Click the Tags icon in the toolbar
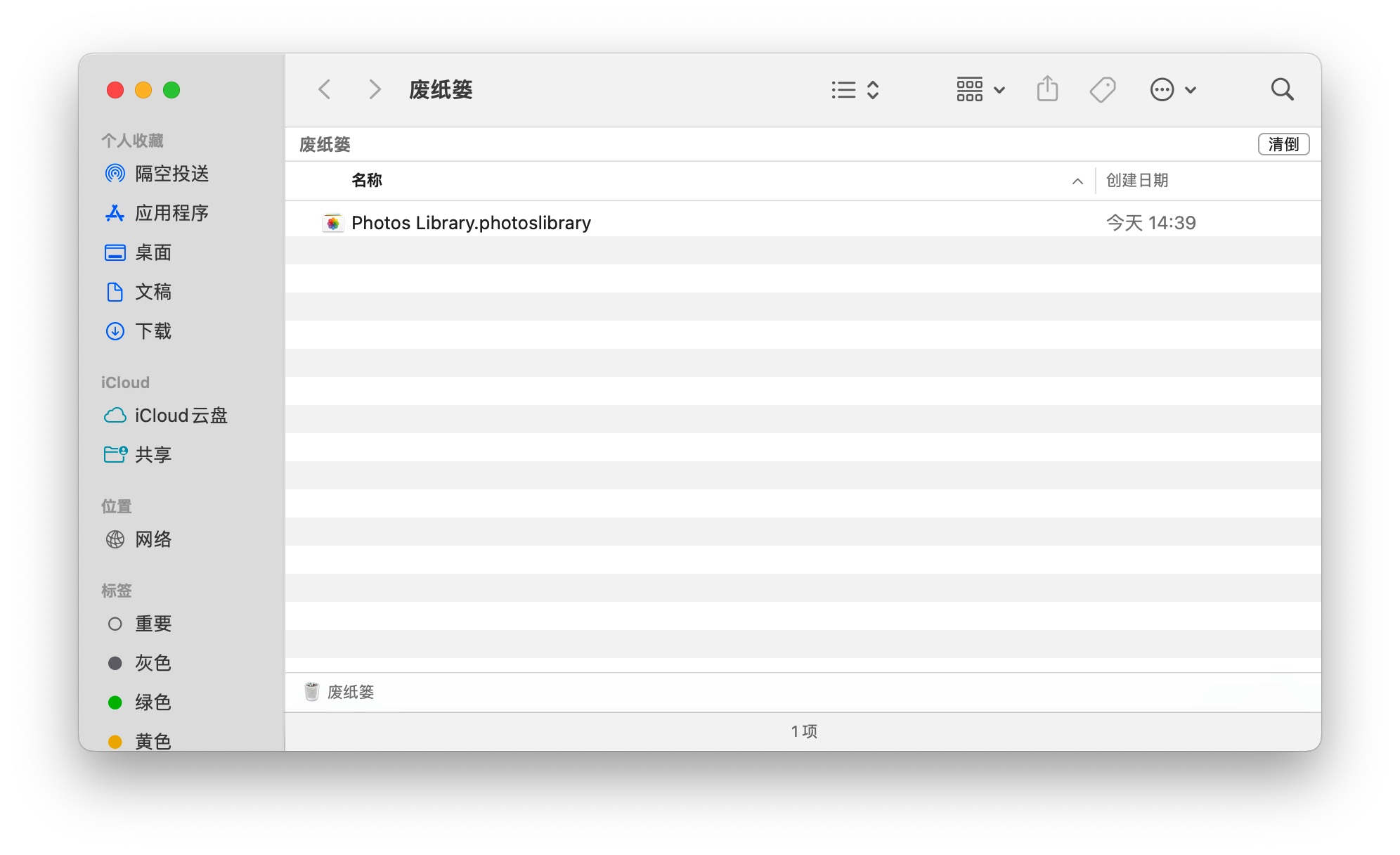 point(1103,89)
